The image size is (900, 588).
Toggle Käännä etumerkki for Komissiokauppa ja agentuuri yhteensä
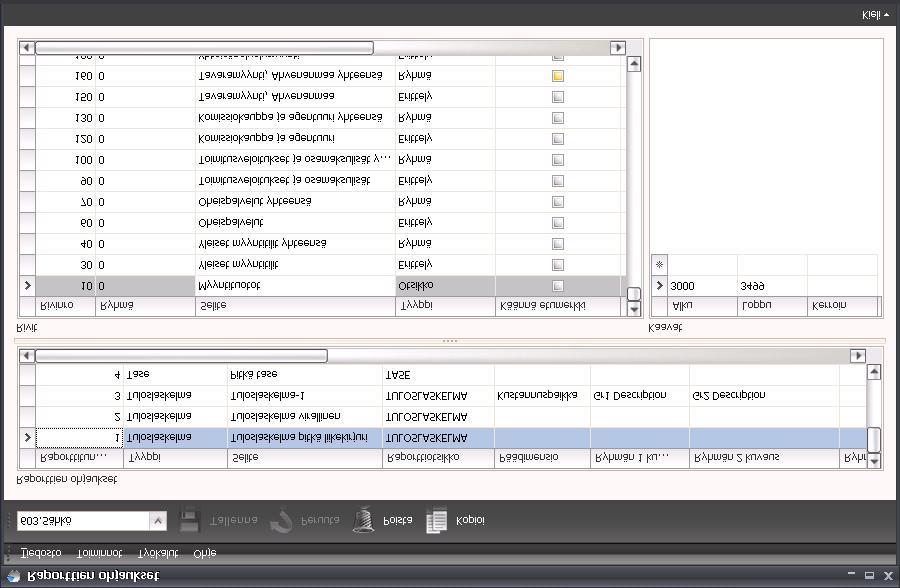[x=557, y=118]
